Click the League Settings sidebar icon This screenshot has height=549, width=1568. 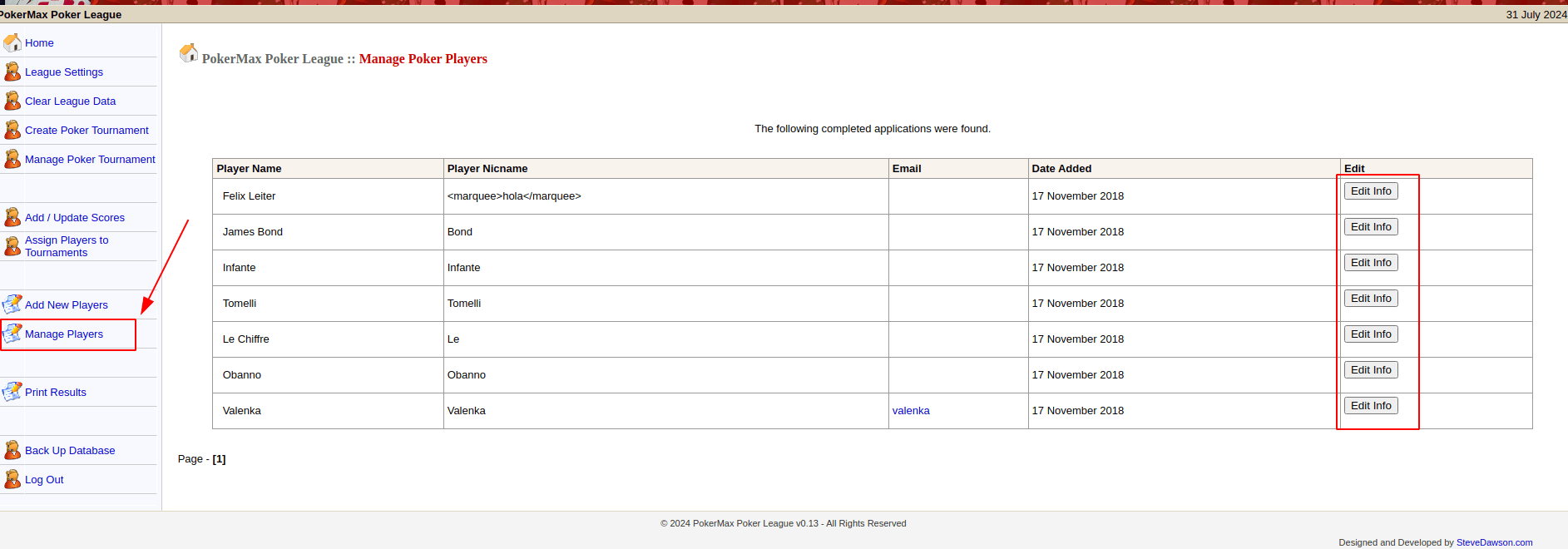(12, 72)
